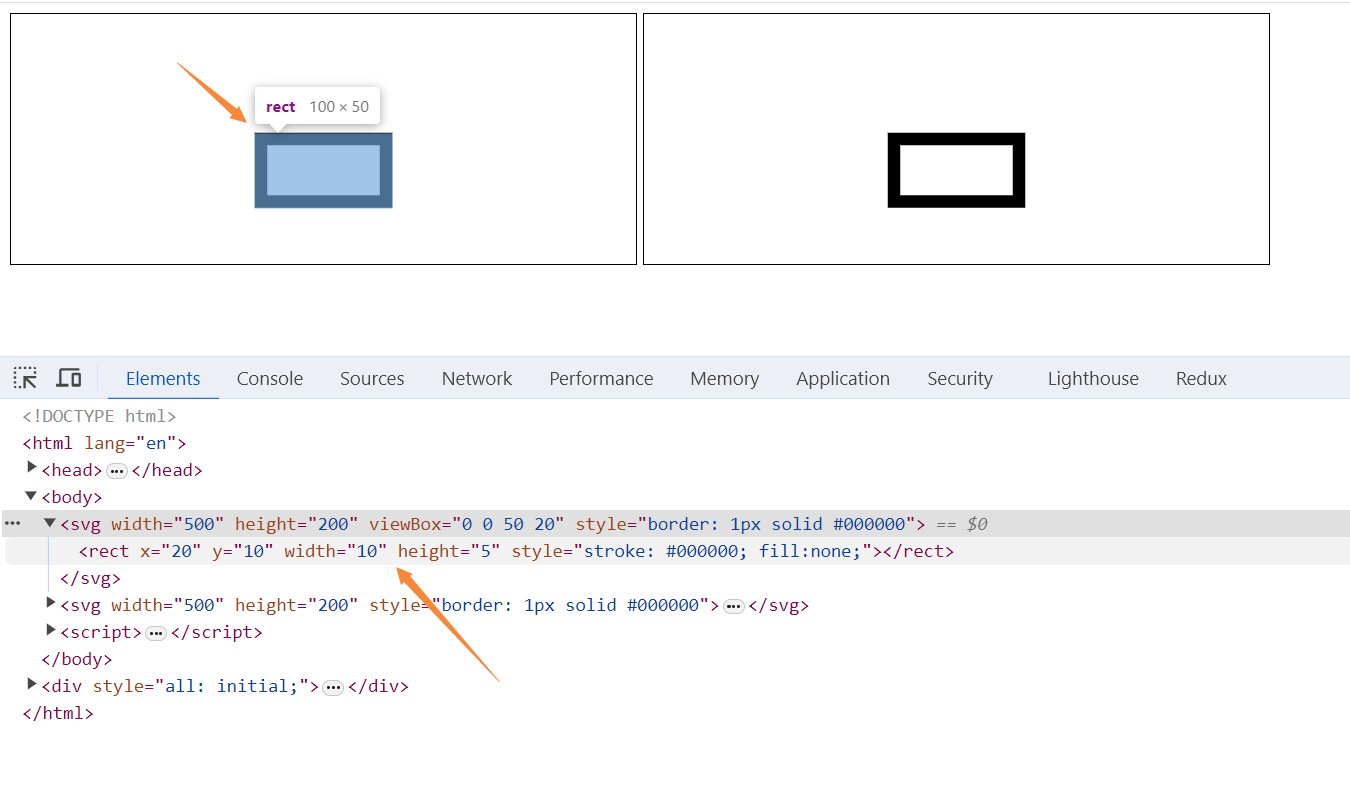
Task: Open the three-dot actions beside the selected svg row
Action: point(12,523)
